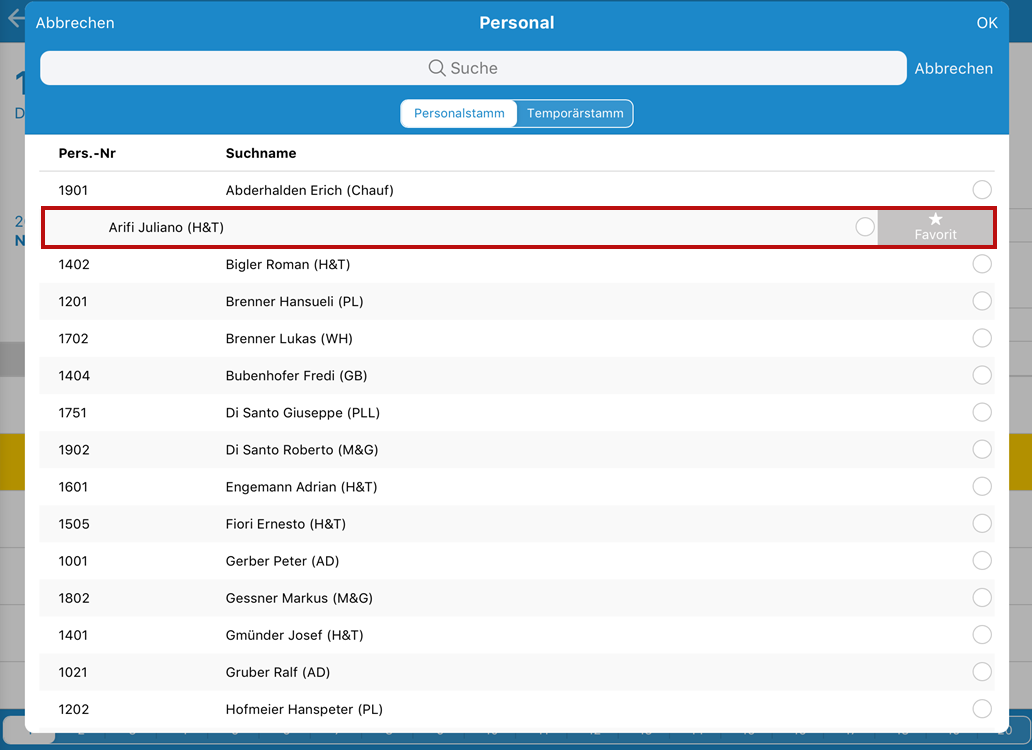Image resolution: width=1032 pixels, height=750 pixels.
Task: Focus the Suche search field
Action: click(x=473, y=68)
